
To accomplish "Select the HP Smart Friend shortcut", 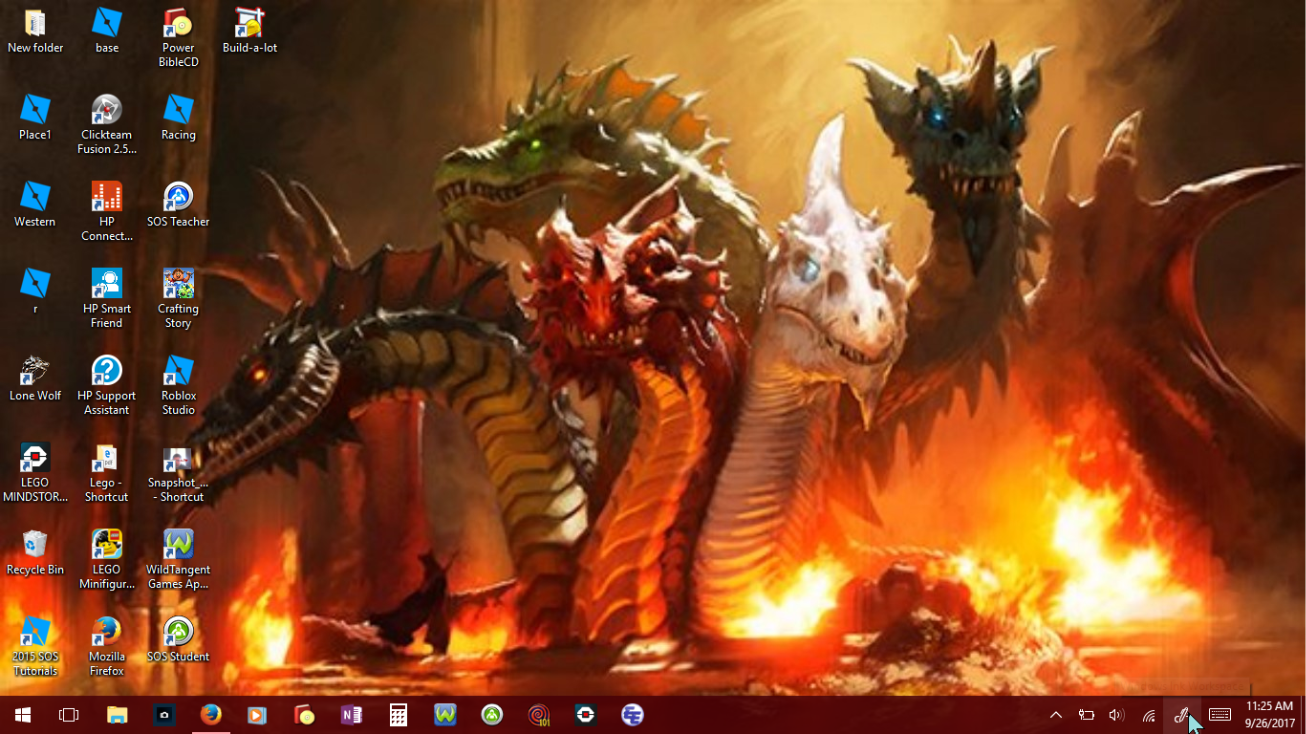I will [107, 299].
